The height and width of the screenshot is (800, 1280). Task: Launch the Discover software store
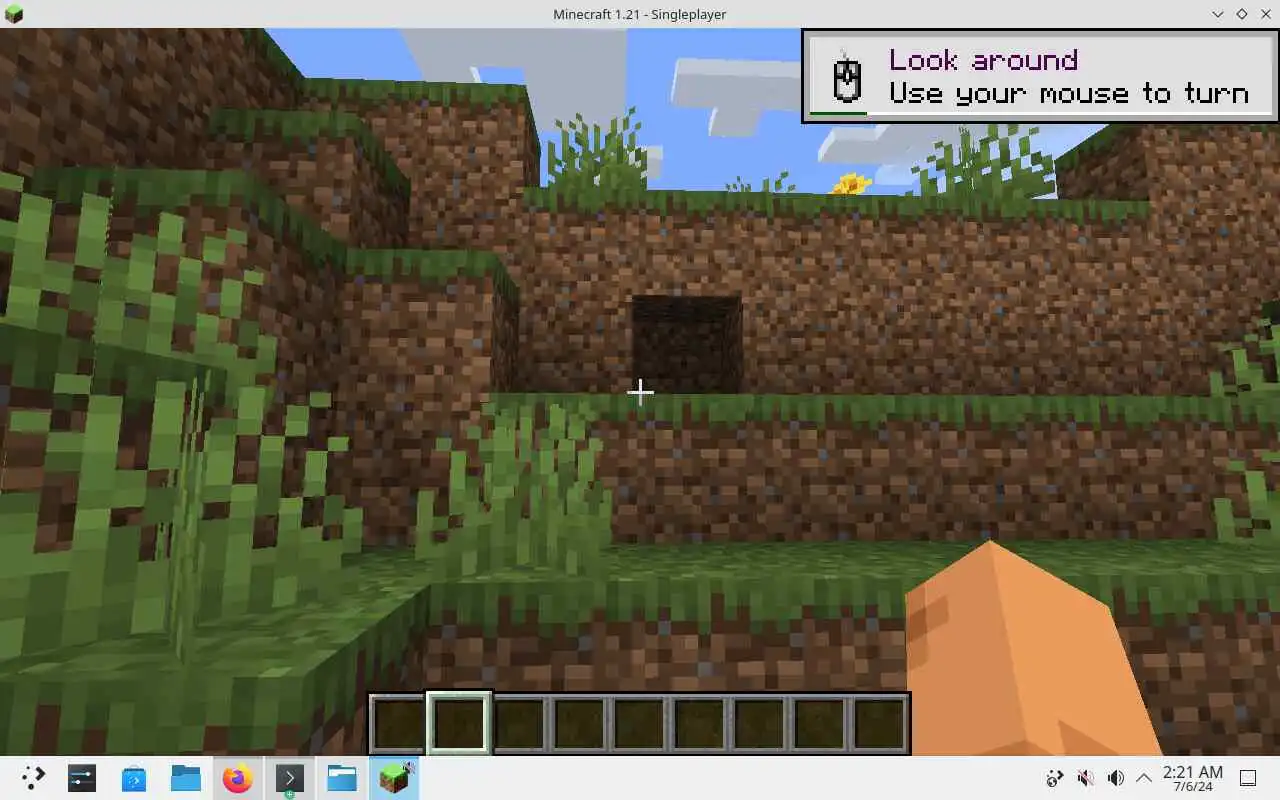click(134, 778)
